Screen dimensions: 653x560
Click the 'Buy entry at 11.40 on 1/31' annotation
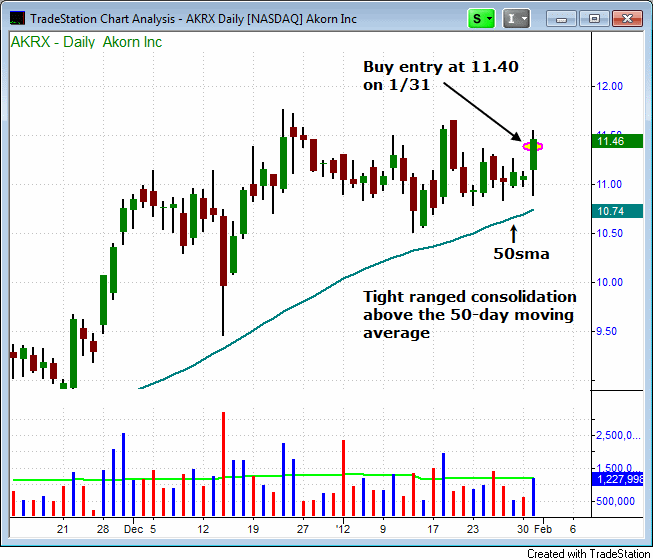click(x=441, y=76)
